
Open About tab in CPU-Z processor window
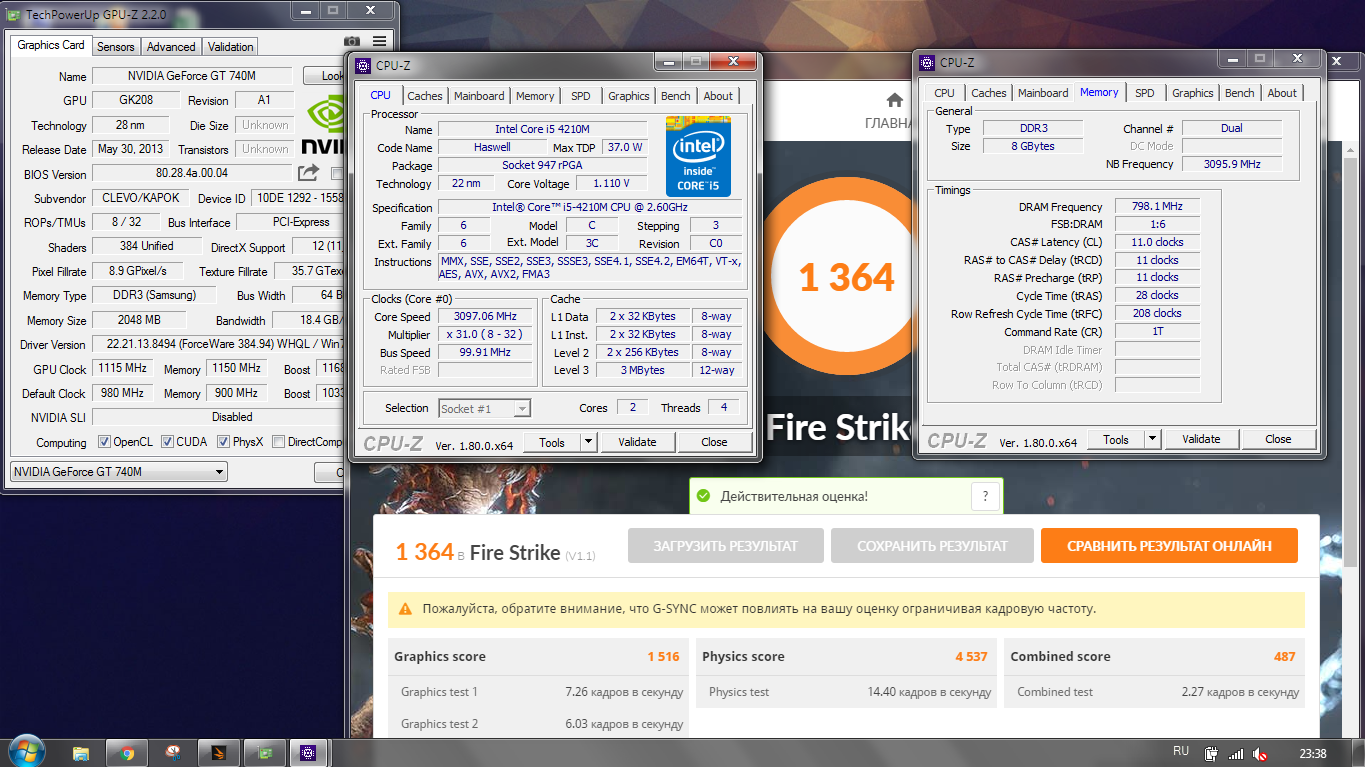(718, 96)
